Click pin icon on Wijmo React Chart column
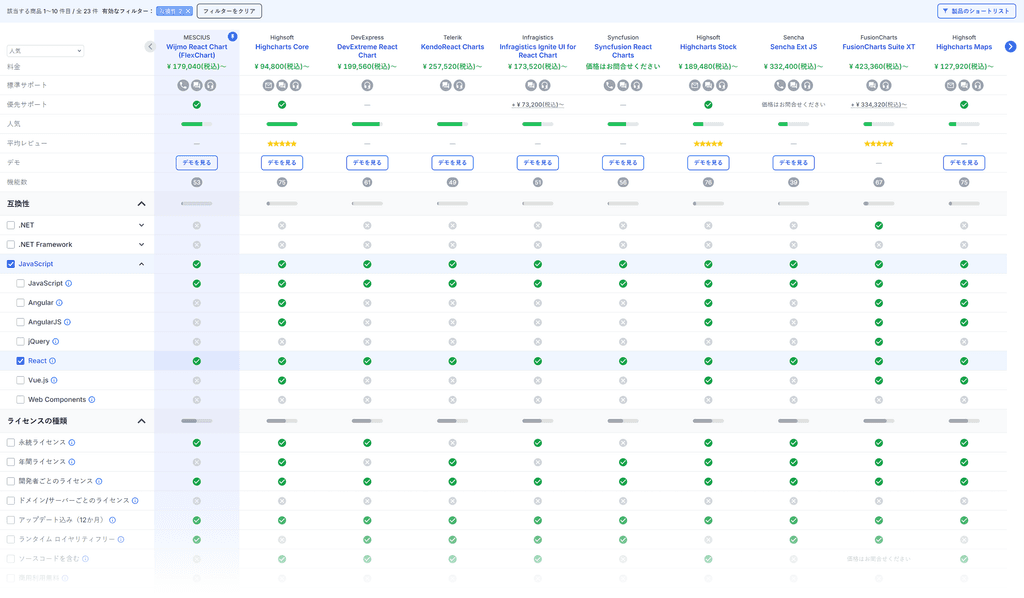The image size is (1024, 598). 232,37
